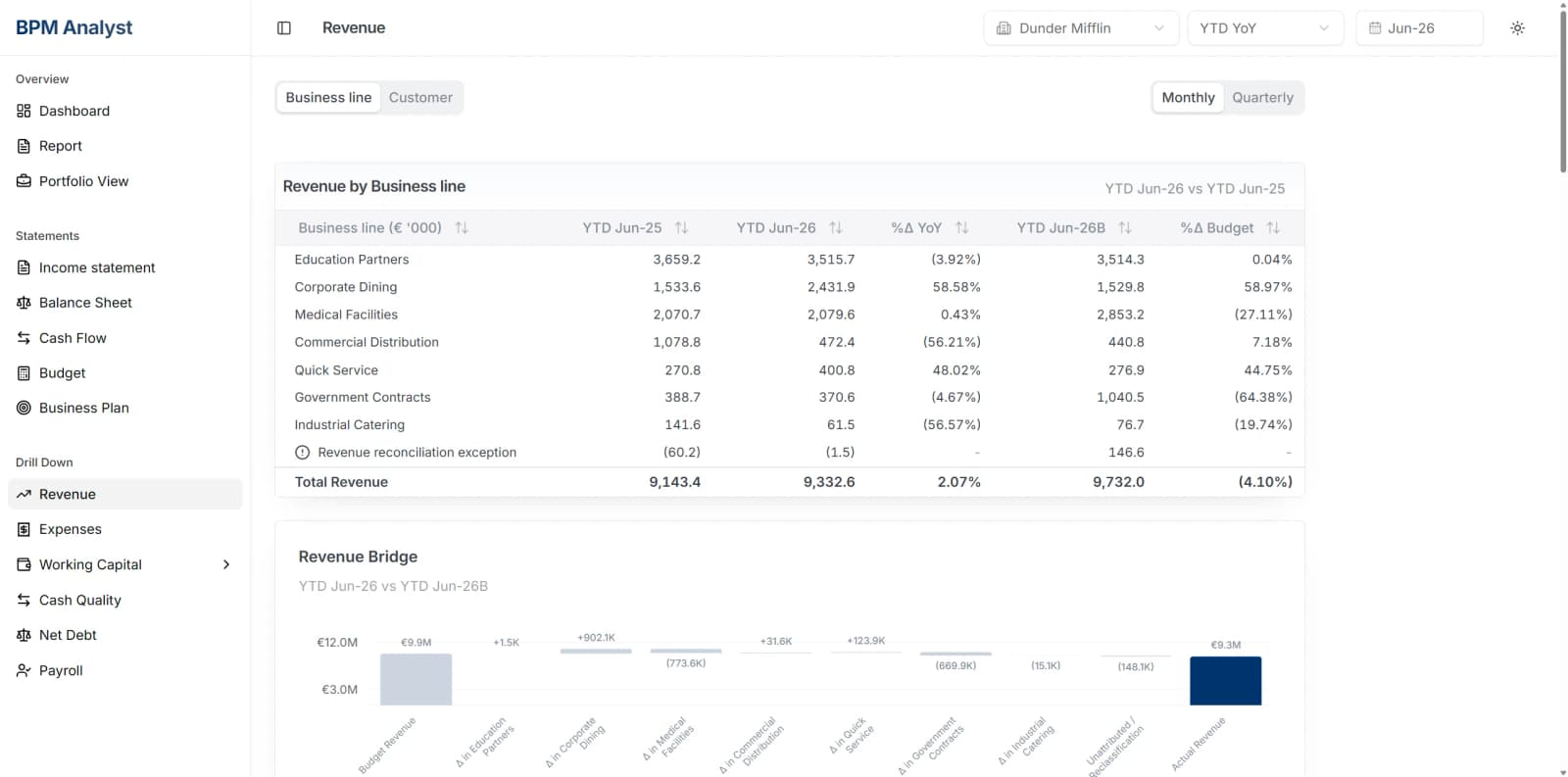Click the Payroll person icon
This screenshot has height=777, width=1568.
pyautogui.click(x=24, y=670)
